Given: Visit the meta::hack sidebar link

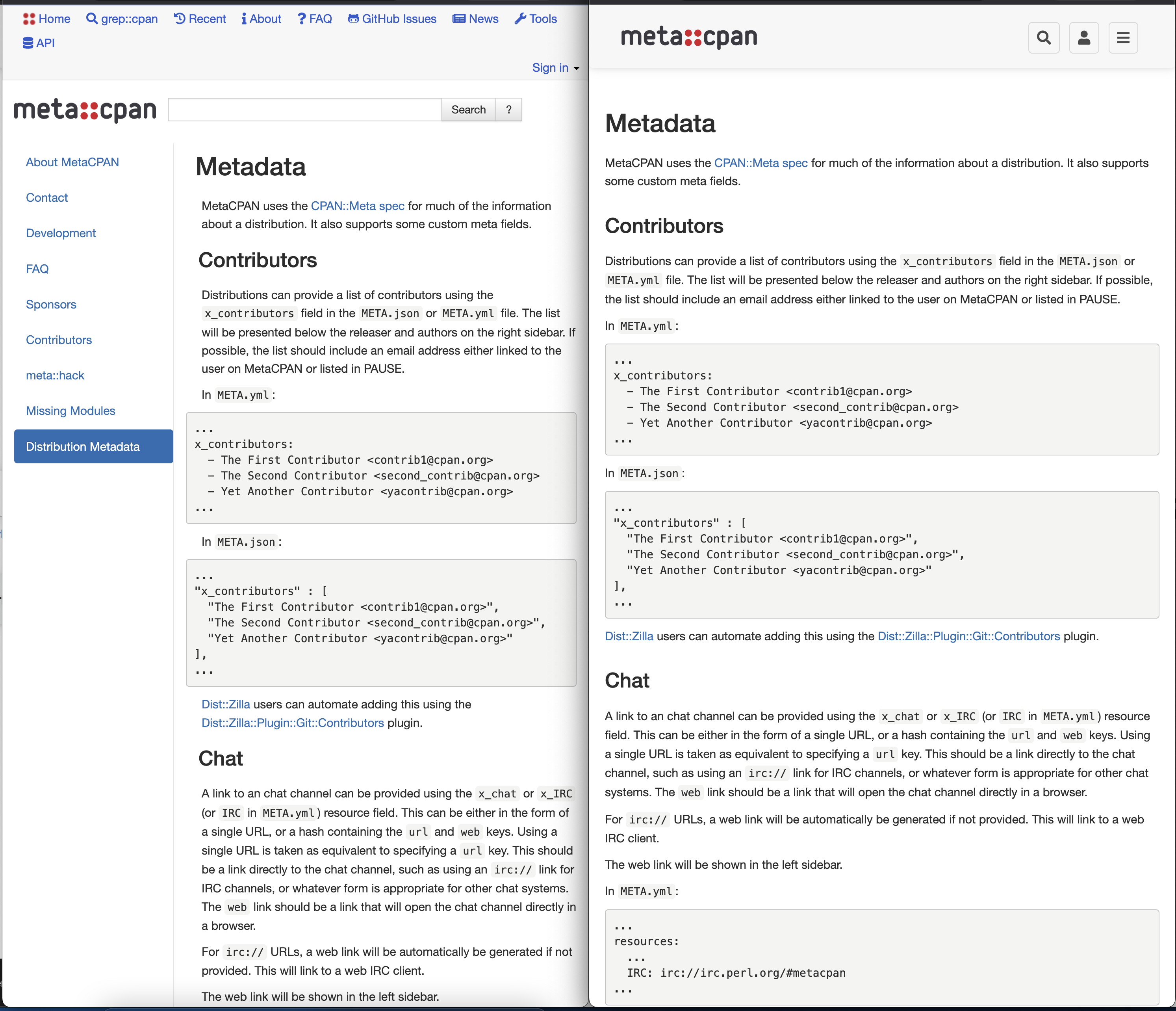Looking at the screenshot, I should point(55,375).
